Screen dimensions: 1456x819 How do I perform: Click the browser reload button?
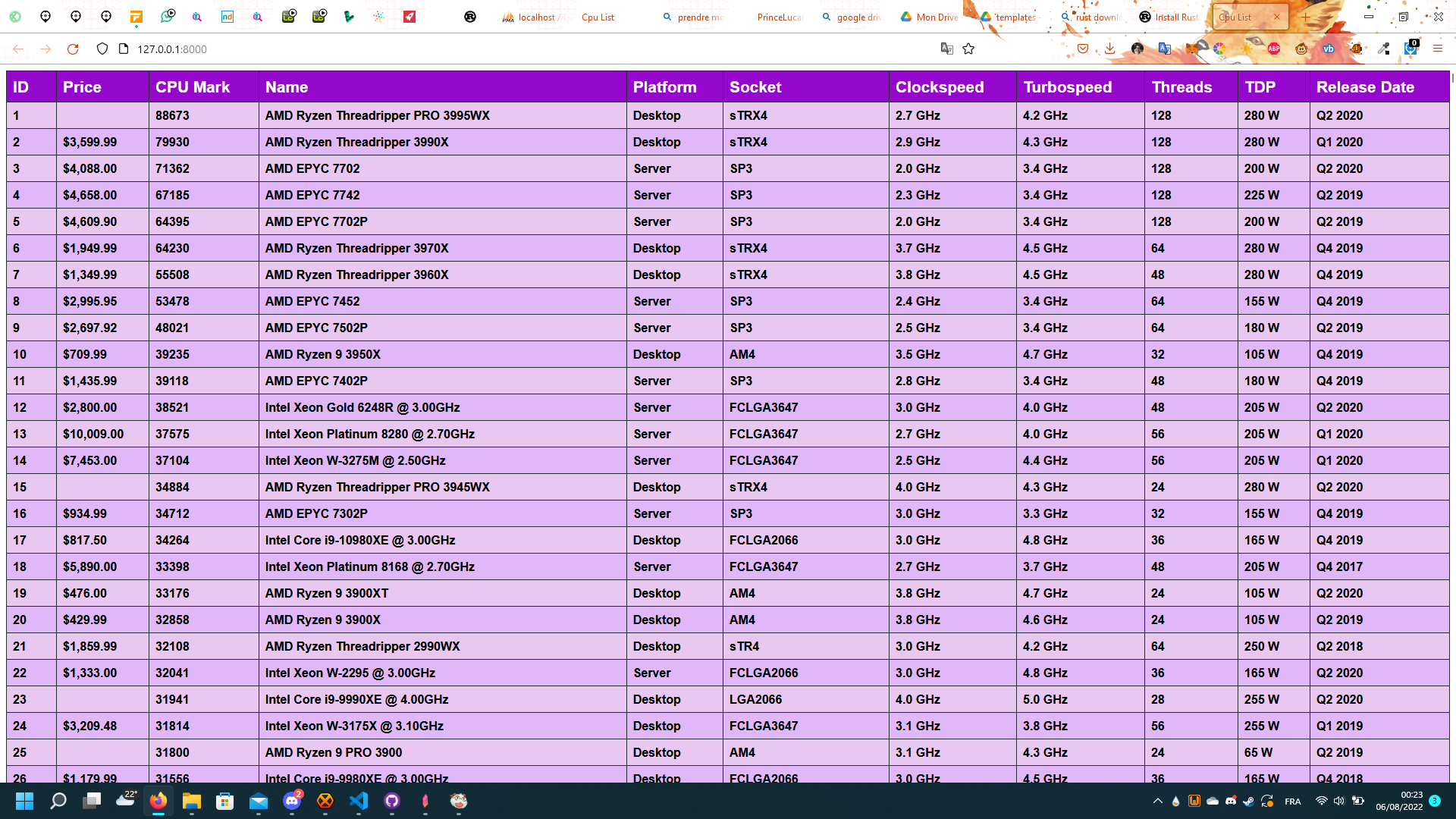pyautogui.click(x=73, y=49)
